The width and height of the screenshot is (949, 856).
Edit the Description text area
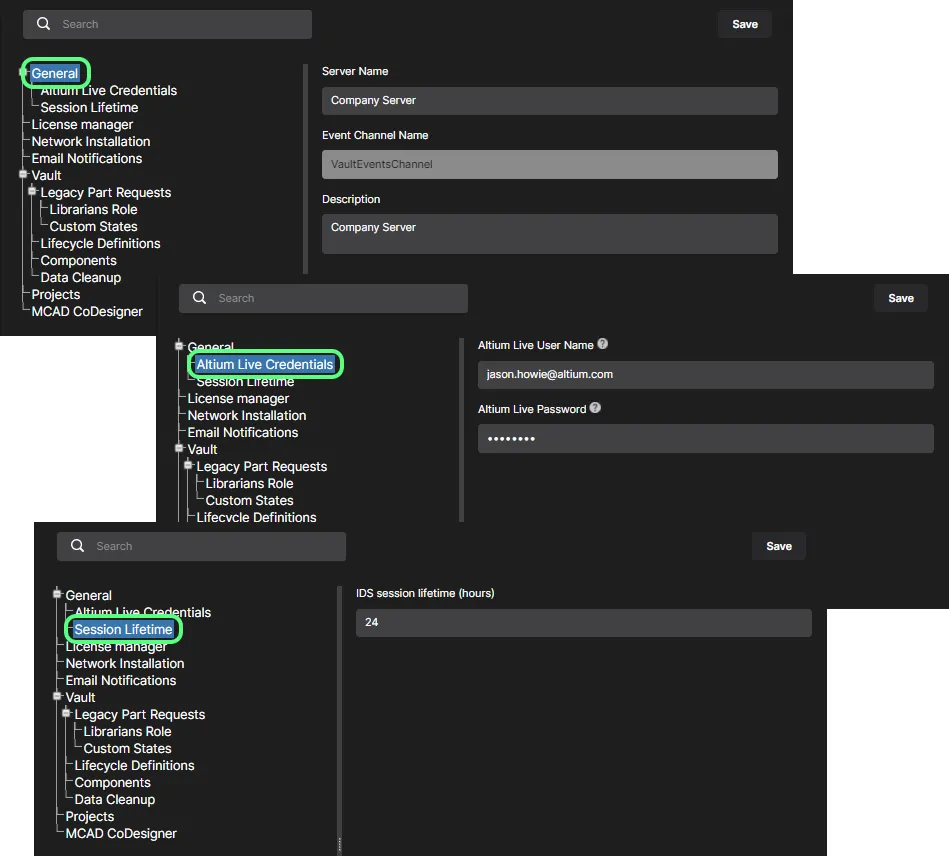coord(550,234)
